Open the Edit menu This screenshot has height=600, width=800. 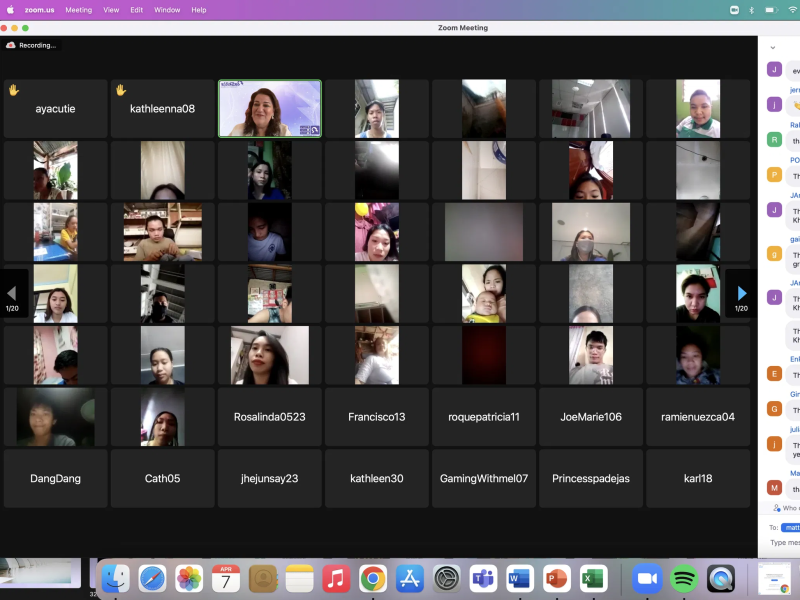tap(136, 10)
